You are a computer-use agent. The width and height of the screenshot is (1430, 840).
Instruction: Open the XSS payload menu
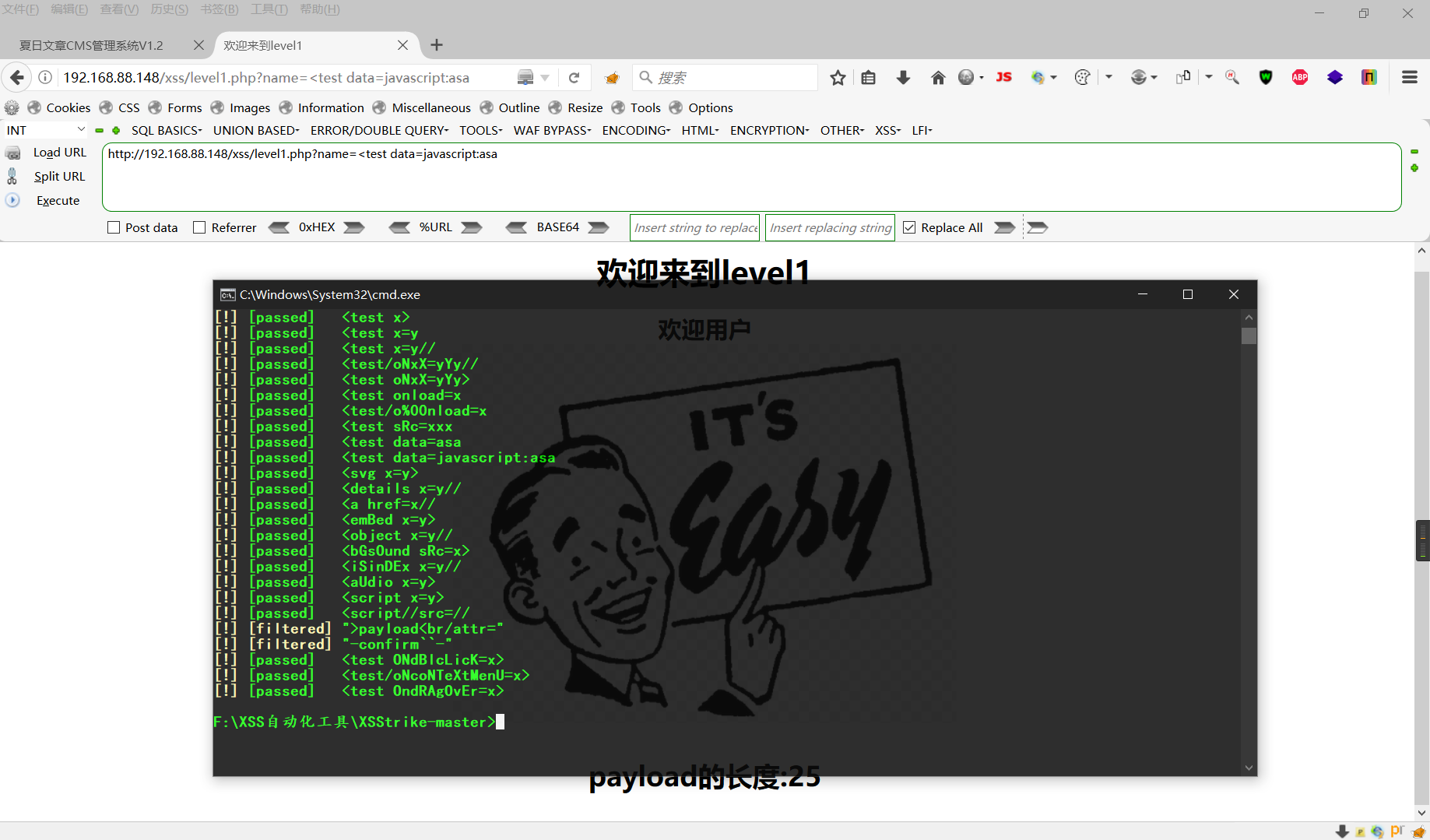pos(887,130)
